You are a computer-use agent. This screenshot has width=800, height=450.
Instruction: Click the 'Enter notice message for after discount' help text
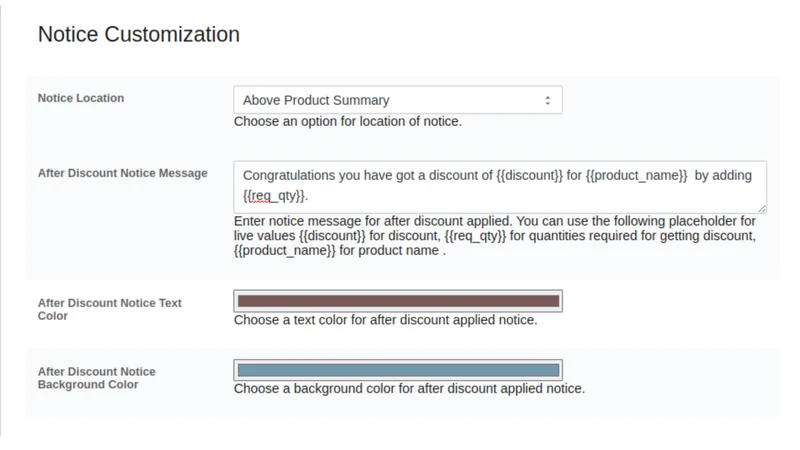click(495, 236)
